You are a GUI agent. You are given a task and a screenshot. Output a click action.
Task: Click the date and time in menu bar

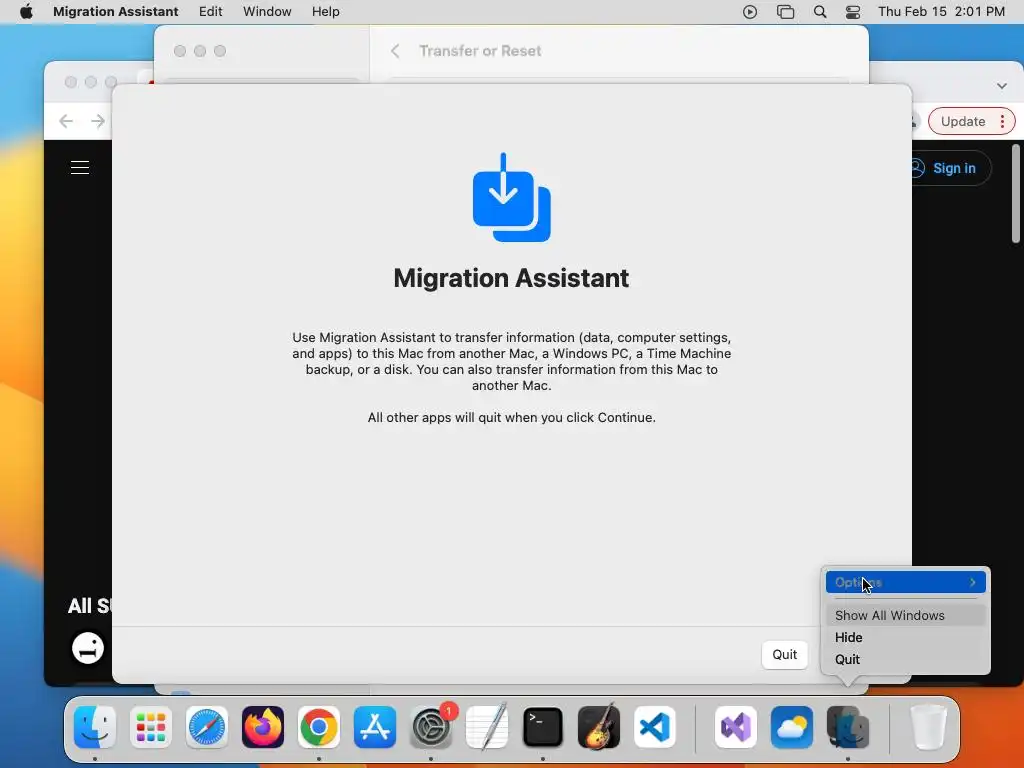941,12
